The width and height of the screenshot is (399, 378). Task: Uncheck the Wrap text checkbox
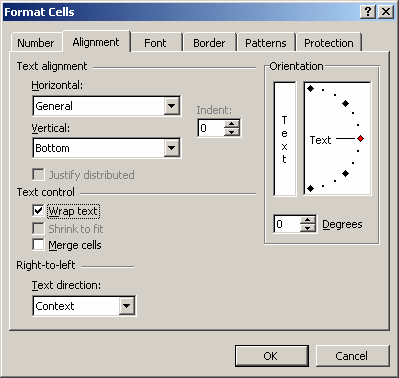38,210
